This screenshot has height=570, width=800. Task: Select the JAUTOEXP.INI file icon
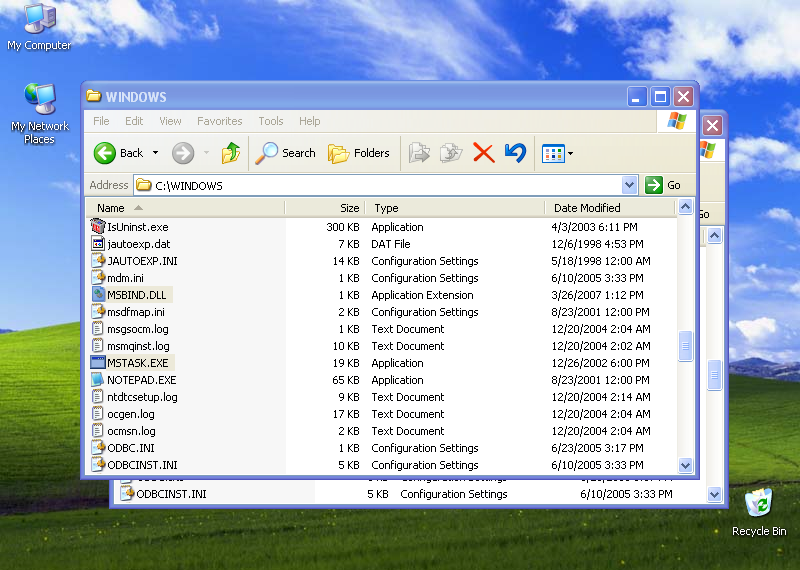(x=97, y=260)
